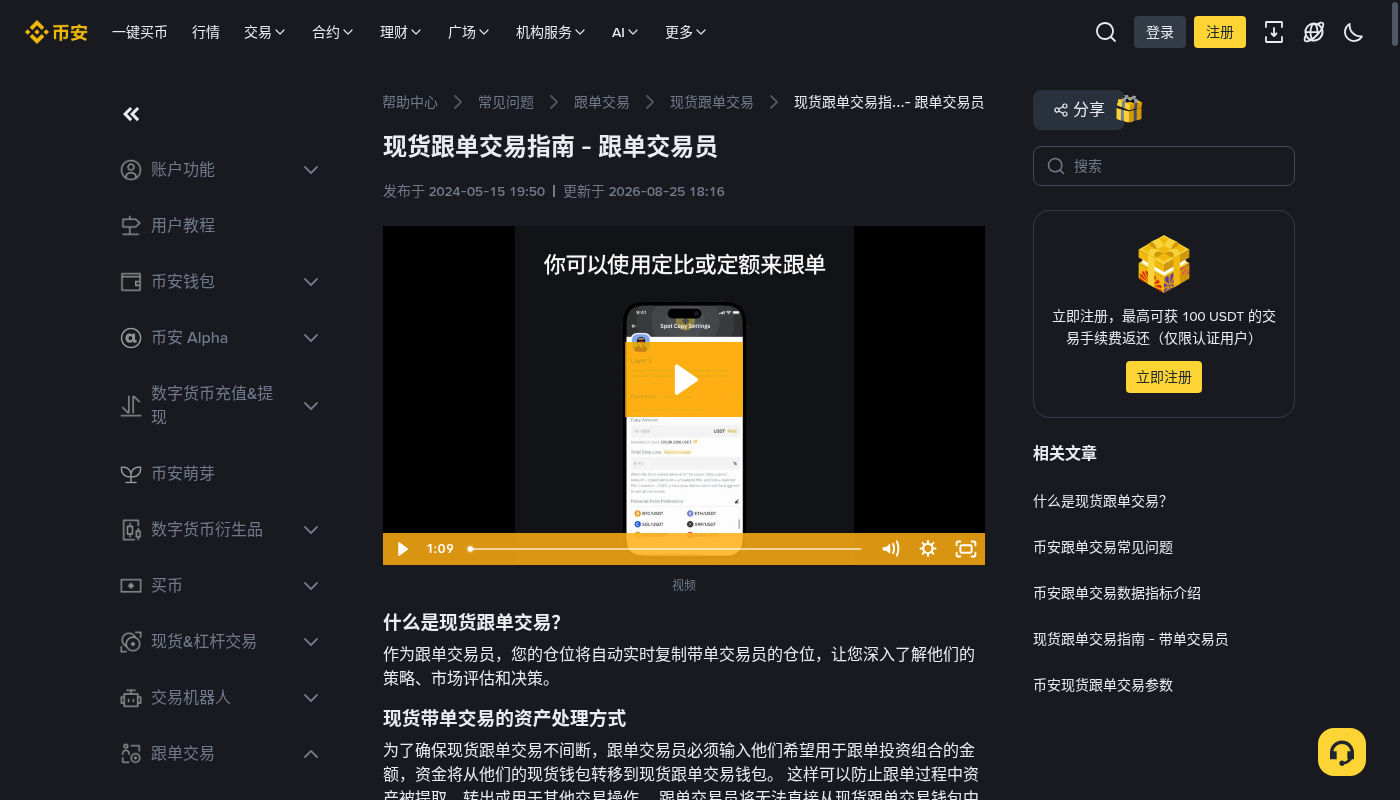Viewport: 1400px width, 800px height.
Task: Click 行情 in top navigation
Action: 206,32
